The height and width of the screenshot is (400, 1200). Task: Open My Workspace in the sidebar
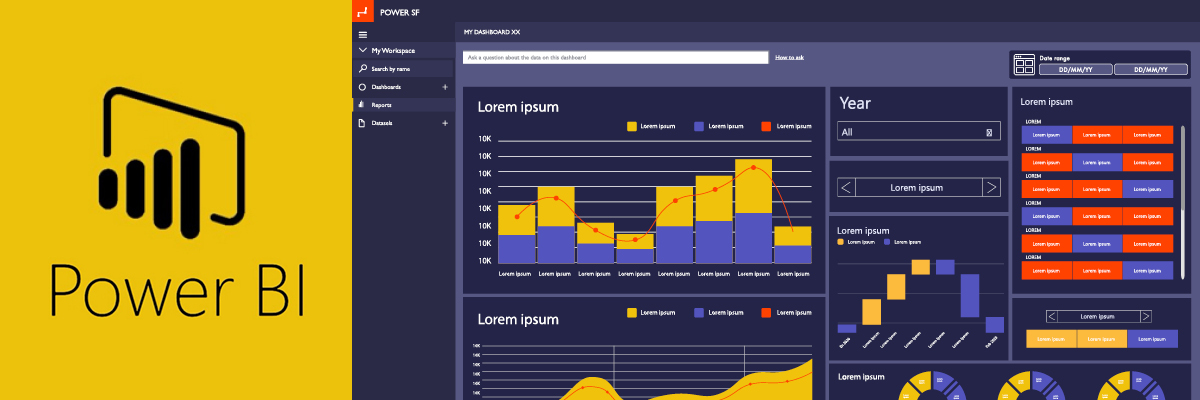click(393, 50)
